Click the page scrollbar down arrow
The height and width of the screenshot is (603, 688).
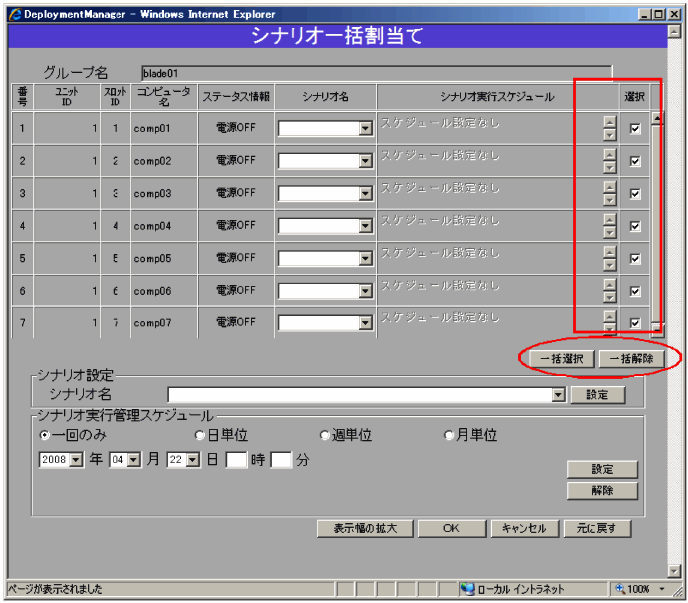click(674, 571)
